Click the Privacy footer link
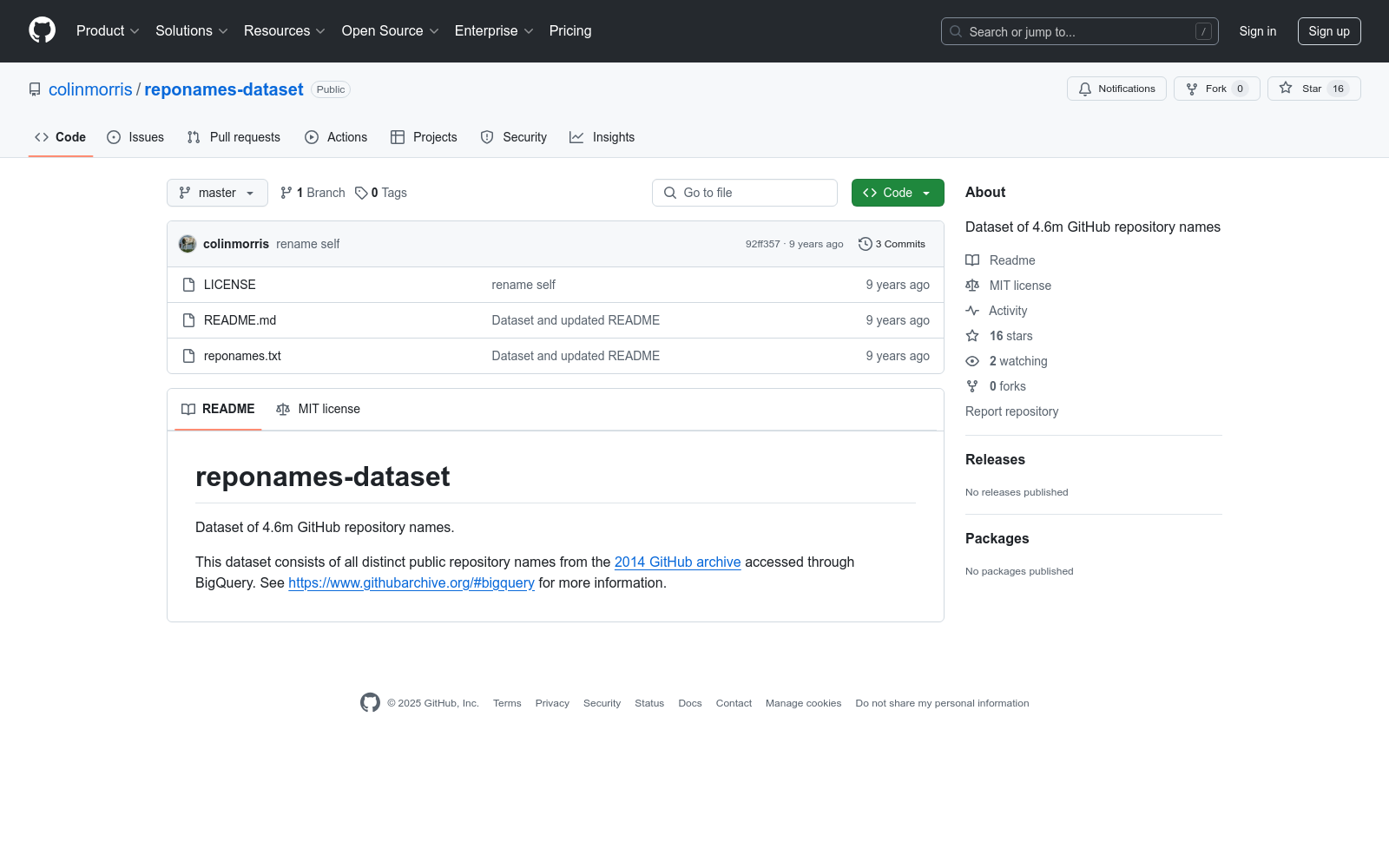The height and width of the screenshot is (868, 1389). 552,703
